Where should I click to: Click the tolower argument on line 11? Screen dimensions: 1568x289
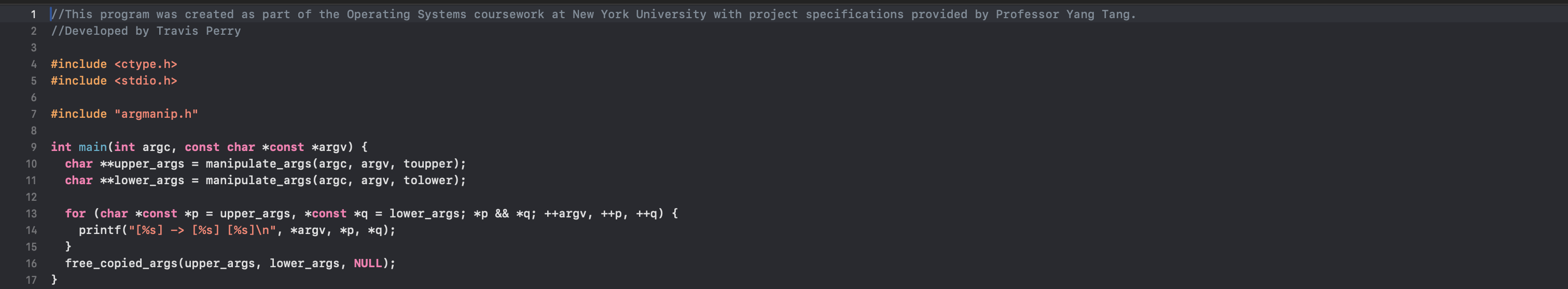(x=428, y=180)
